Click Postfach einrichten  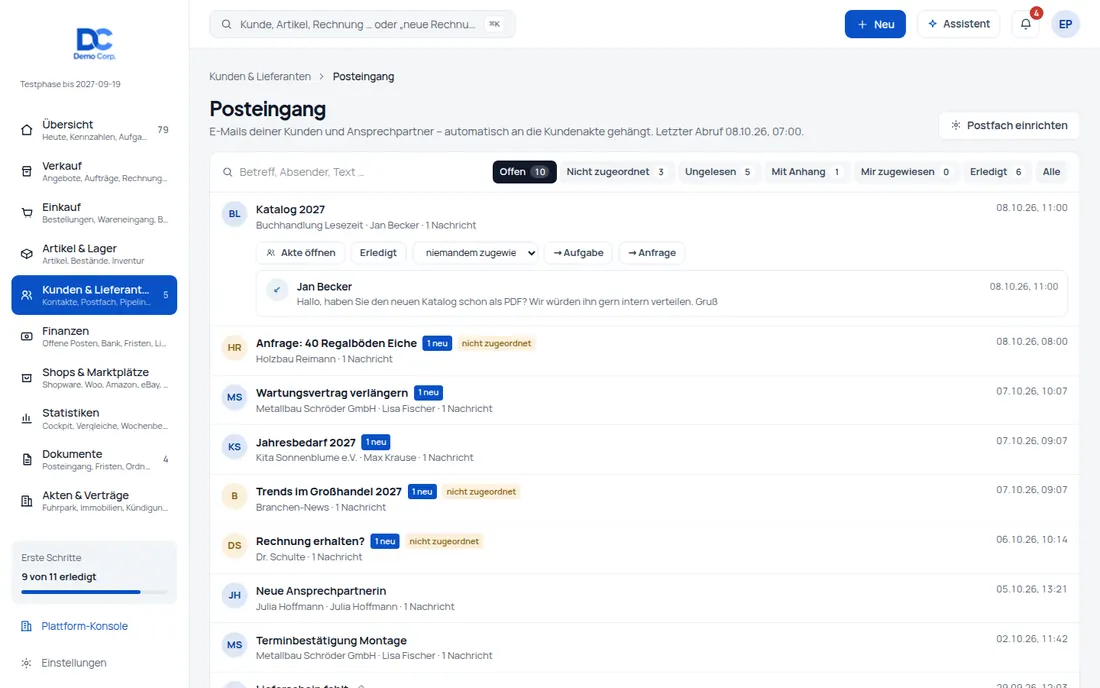[x=1008, y=126]
